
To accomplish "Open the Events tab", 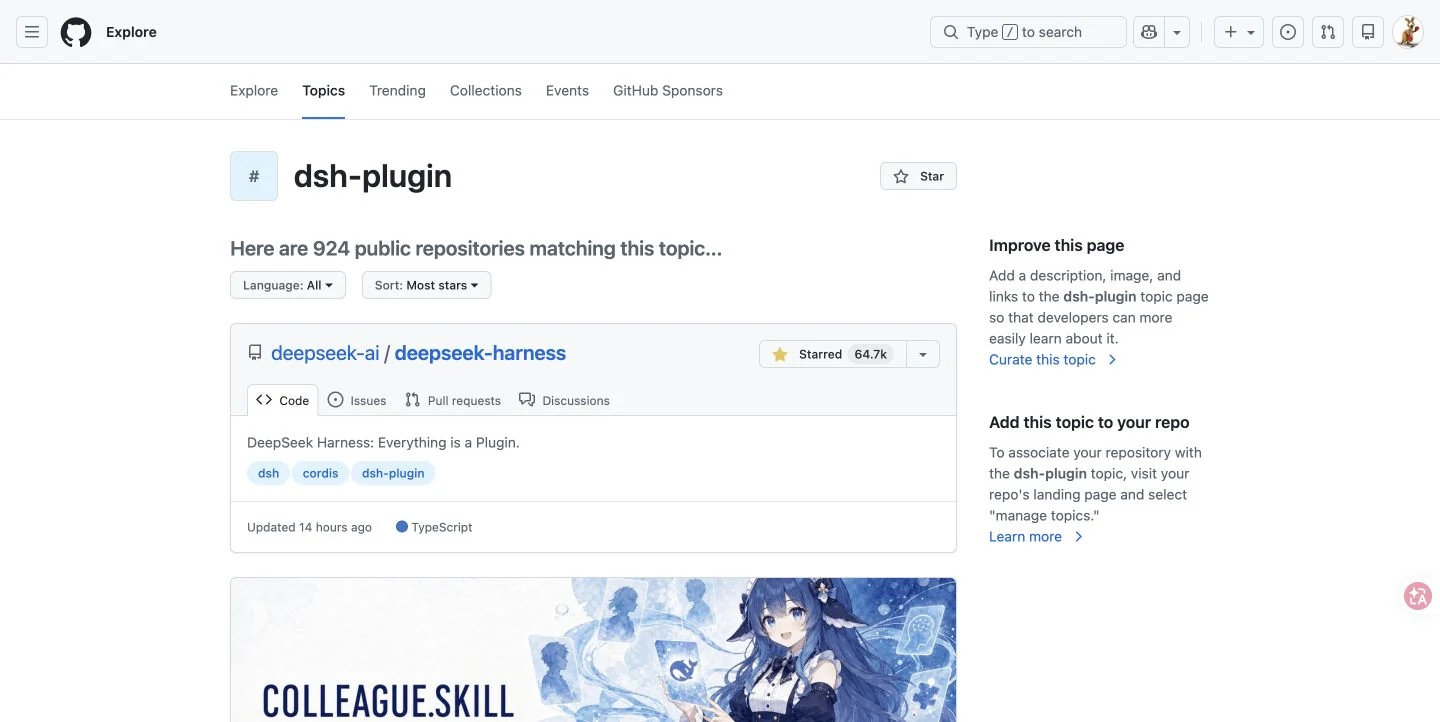I will 567,90.
